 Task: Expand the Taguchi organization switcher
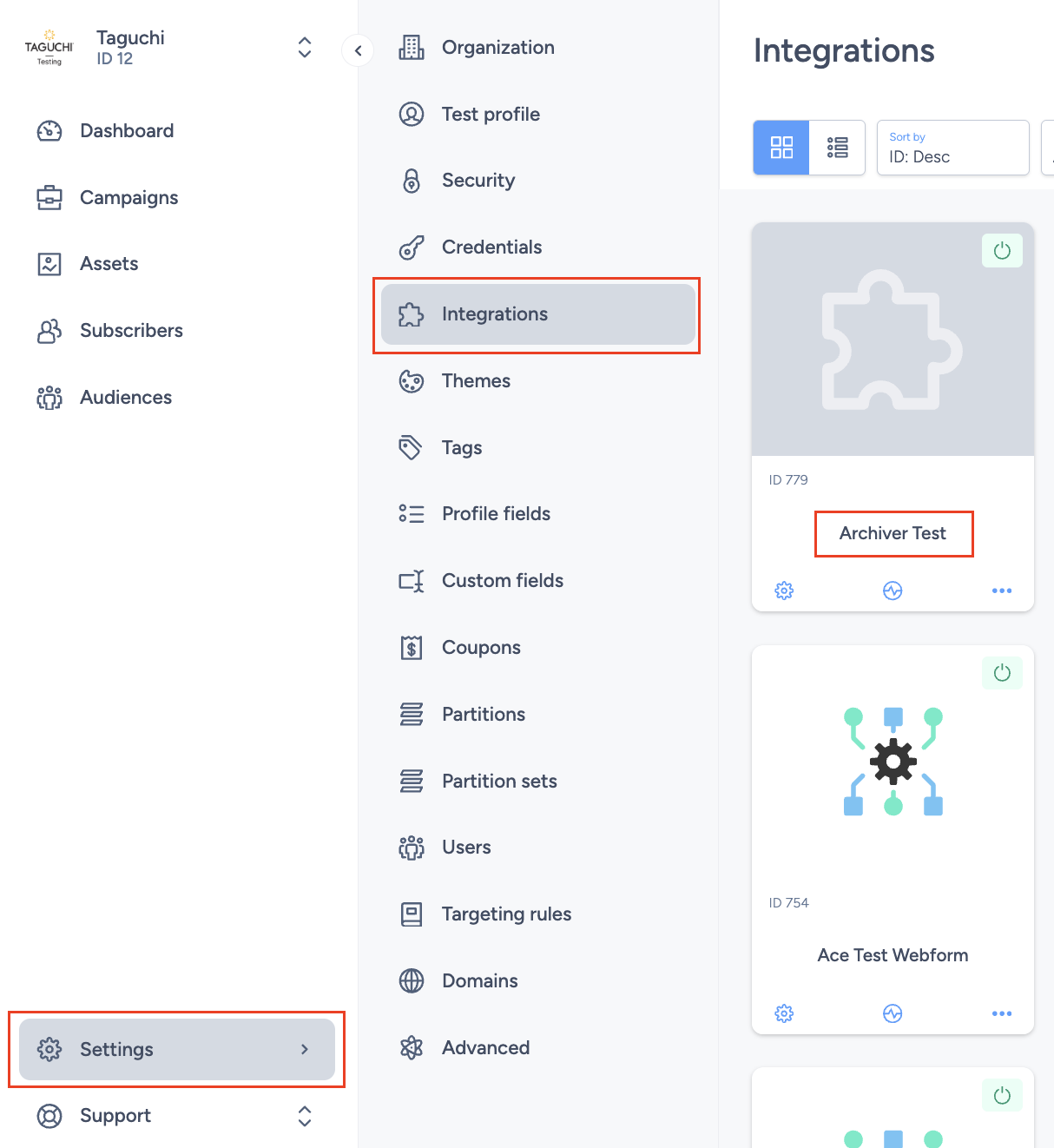click(304, 48)
